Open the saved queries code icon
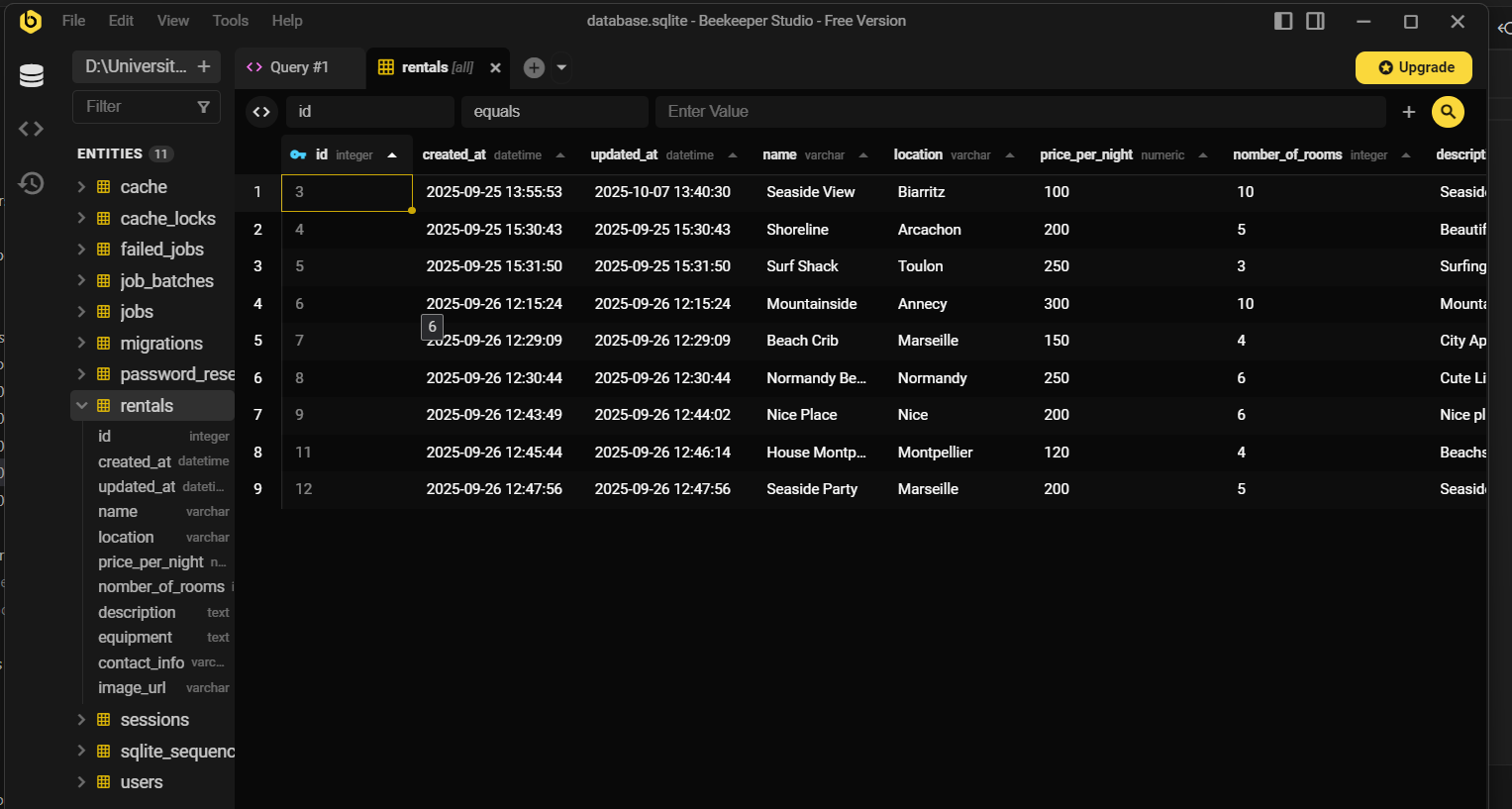Viewport: 1512px width, 809px height. click(x=32, y=129)
